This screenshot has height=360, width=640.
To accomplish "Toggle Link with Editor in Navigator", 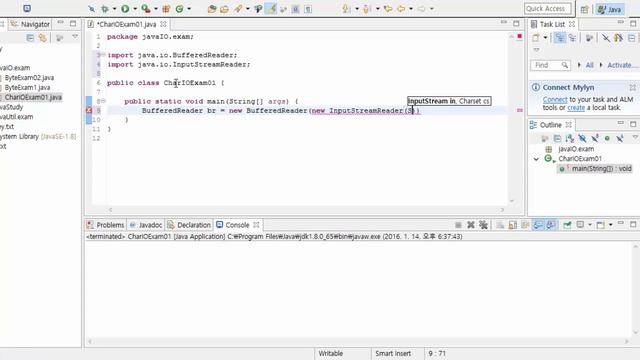I will click(x=42, y=38).
